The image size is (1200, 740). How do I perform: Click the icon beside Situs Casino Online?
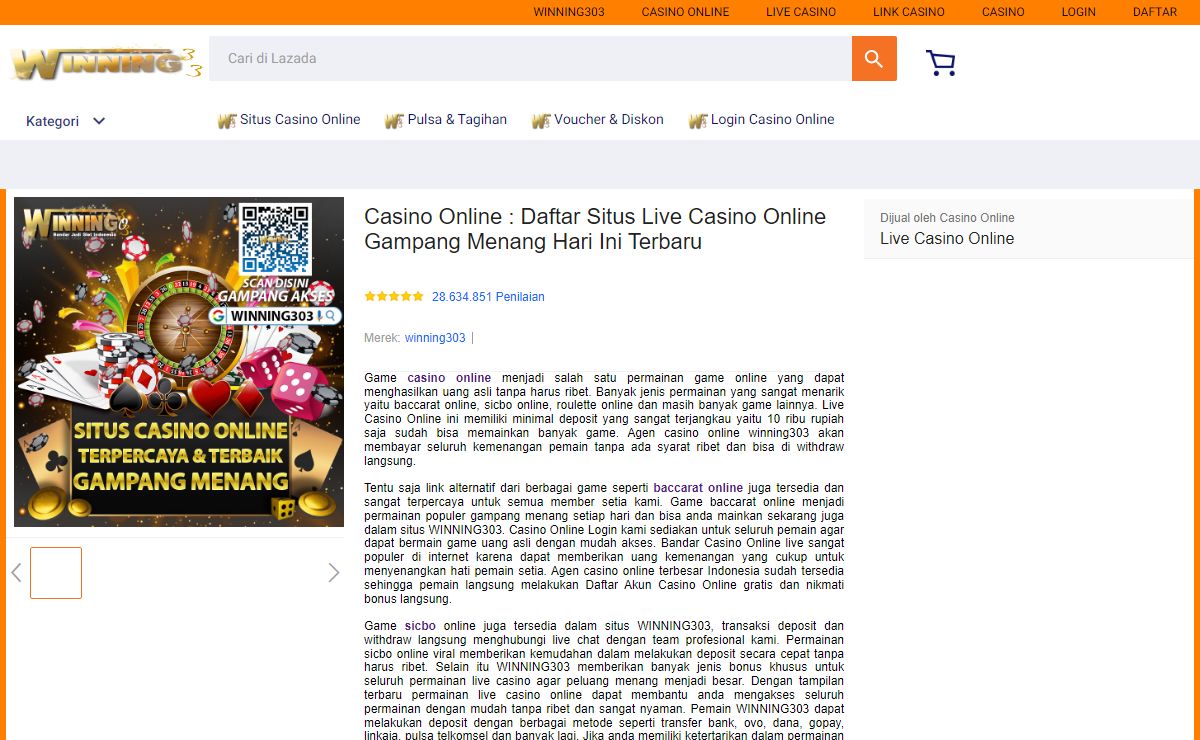(x=227, y=121)
